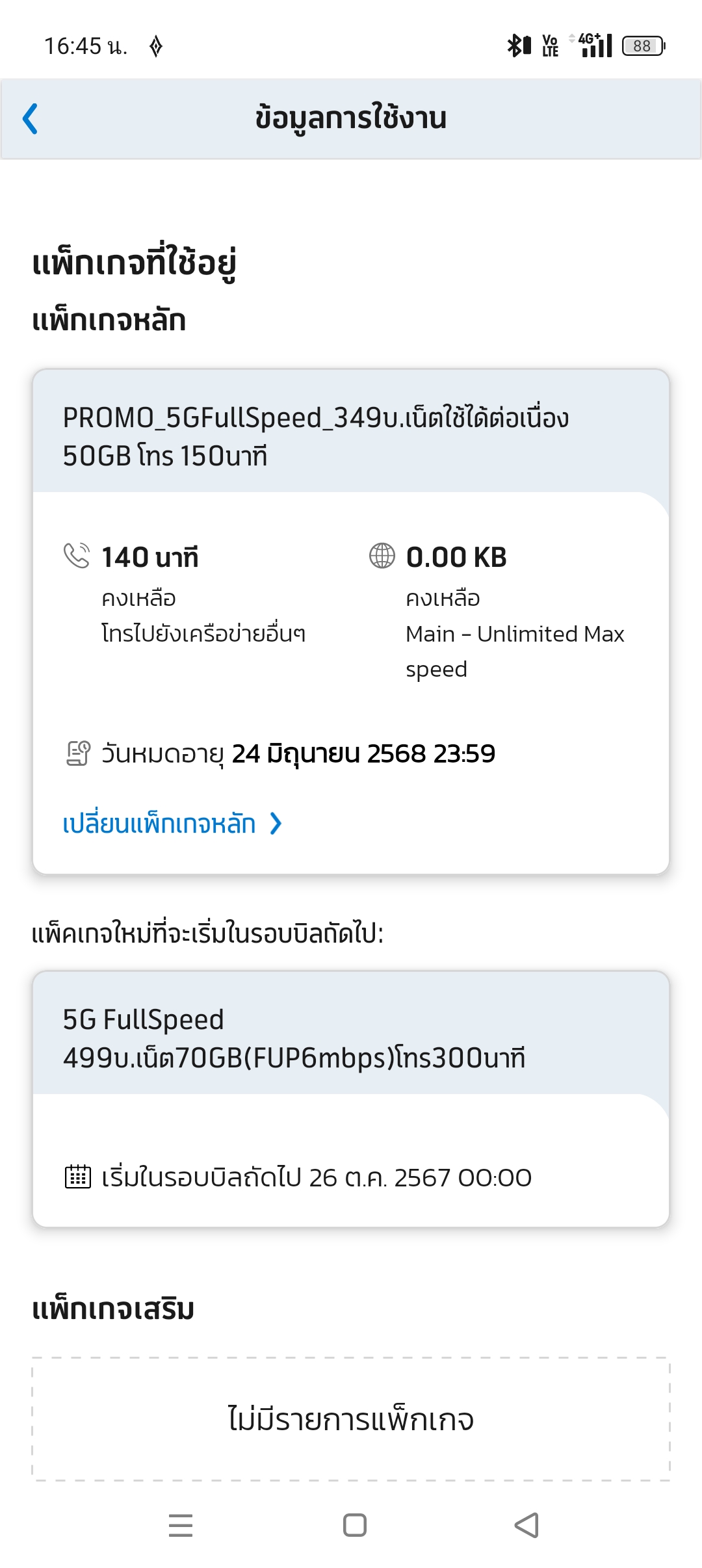Image resolution: width=702 pixels, height=1568 pixels.
Task: Tap the 0.00 KB remaining data text
Action: tap(456, 557)
